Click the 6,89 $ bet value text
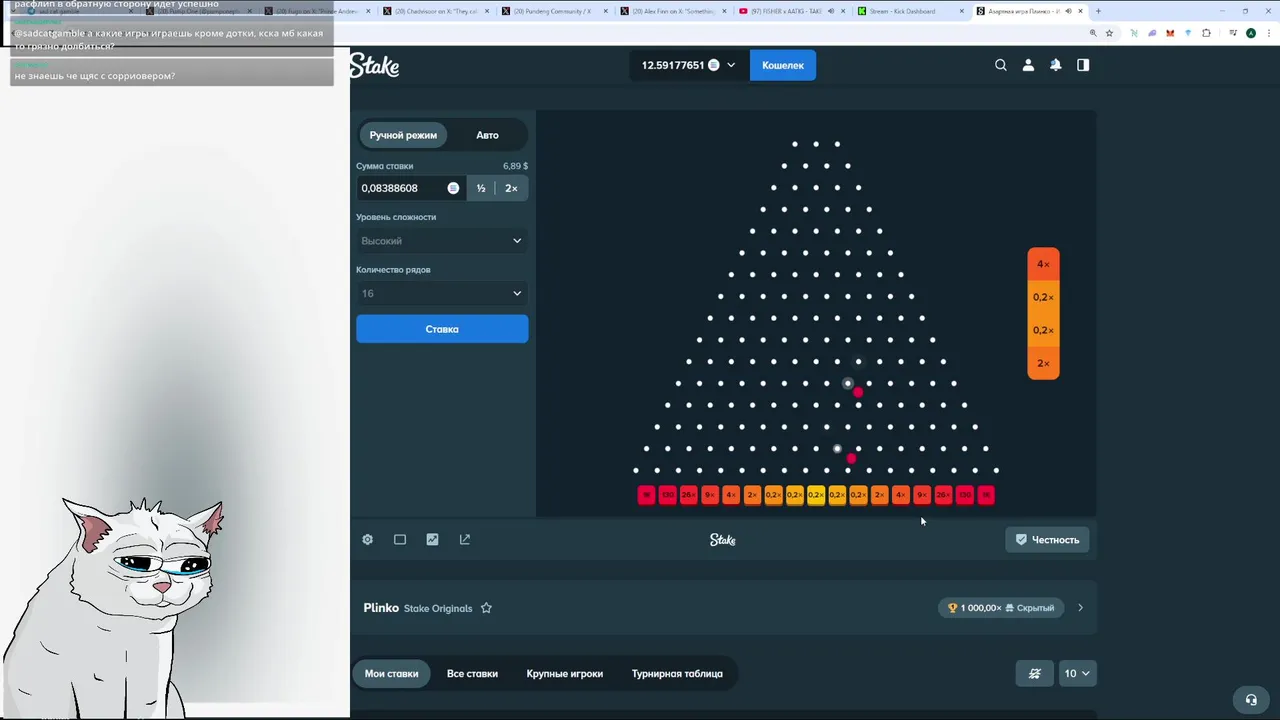This screenshot has height=720, width=1280. pyautogui.click(x=515, y=166)
